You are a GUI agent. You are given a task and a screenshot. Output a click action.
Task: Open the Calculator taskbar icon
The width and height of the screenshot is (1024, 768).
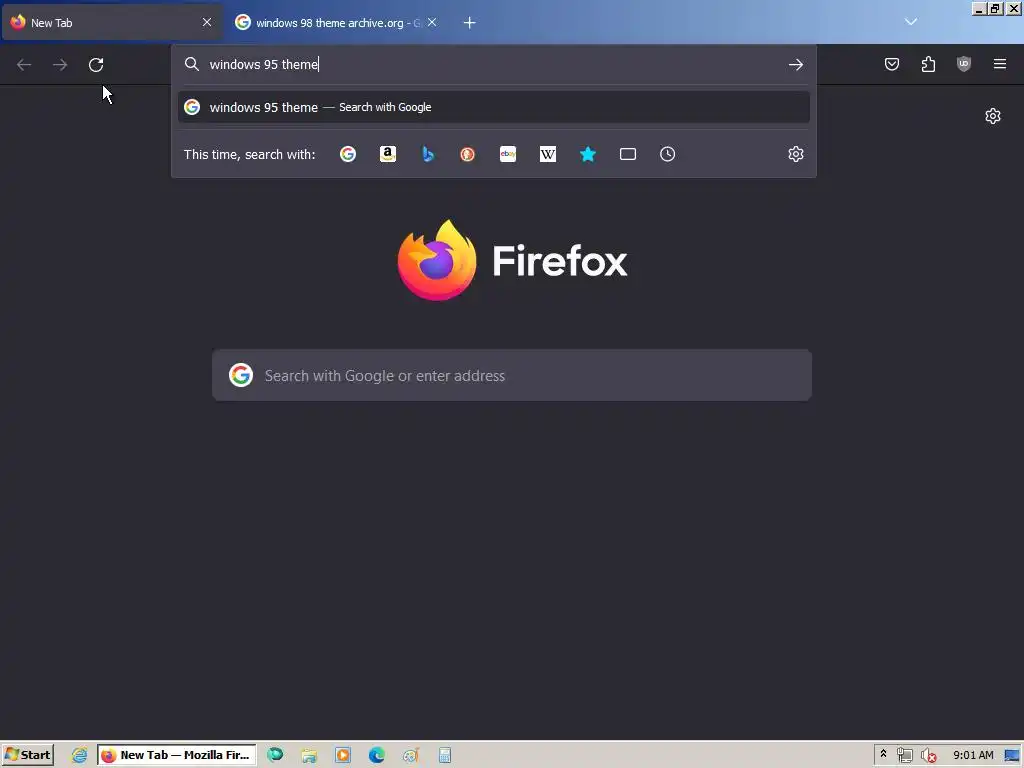tap(445, 756)
